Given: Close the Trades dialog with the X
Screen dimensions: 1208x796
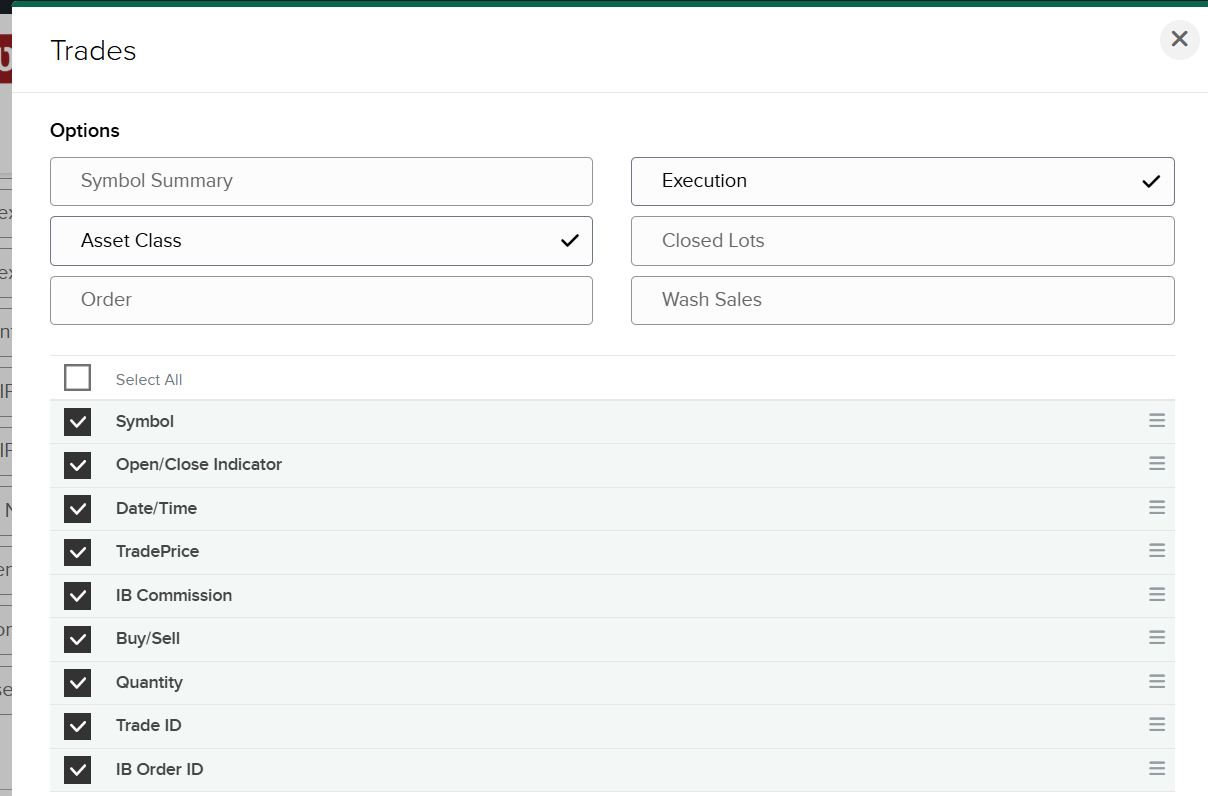Looking at the screenshot, I should [1179, 39].
